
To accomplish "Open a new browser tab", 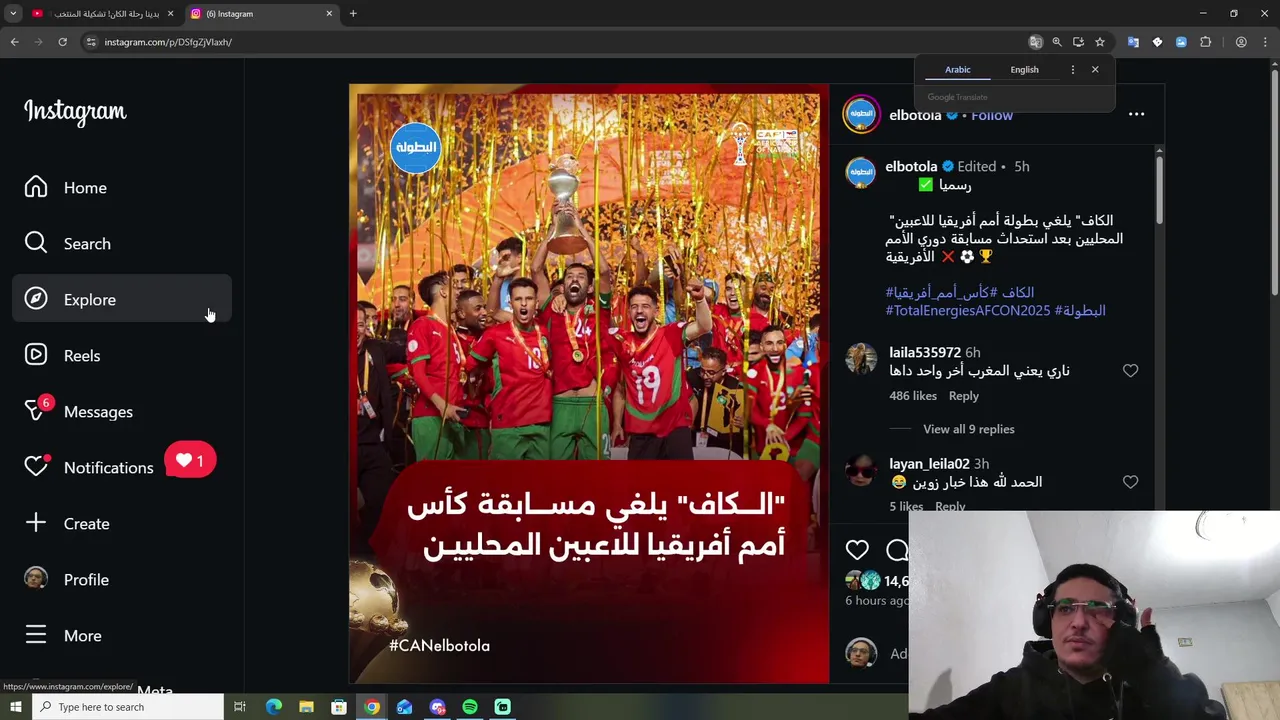I will tap(353, 14).
